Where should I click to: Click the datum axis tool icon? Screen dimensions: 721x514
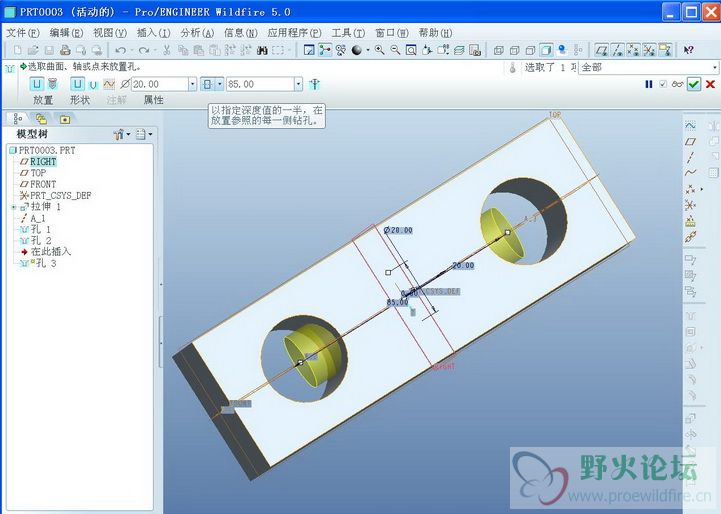[x=690, y=157]
